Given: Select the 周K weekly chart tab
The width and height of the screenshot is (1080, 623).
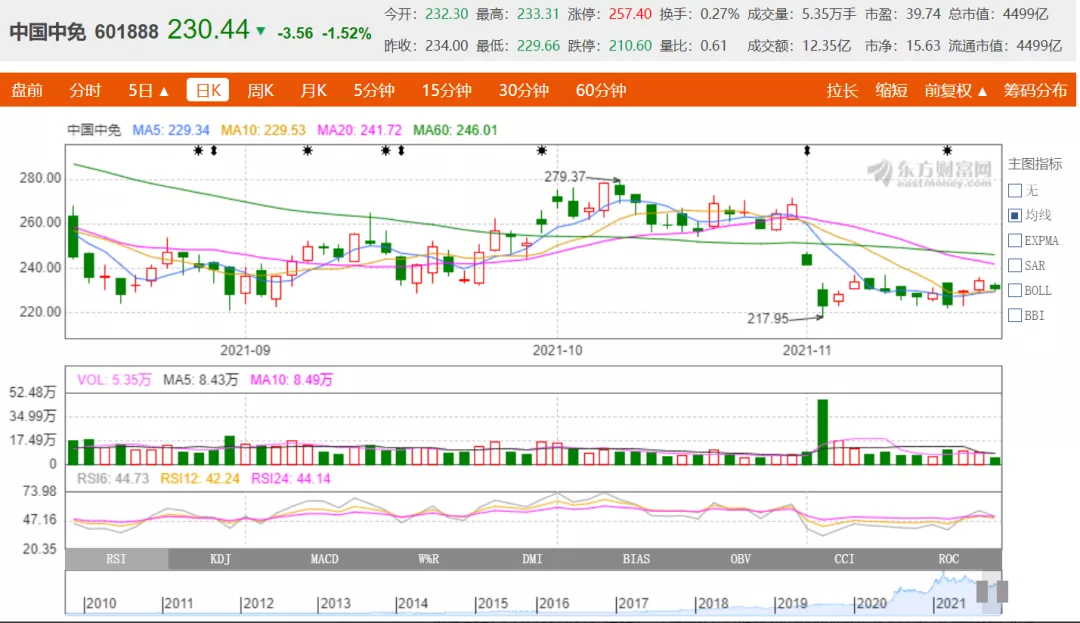Looking at the screenshot, I should point(260,90).
